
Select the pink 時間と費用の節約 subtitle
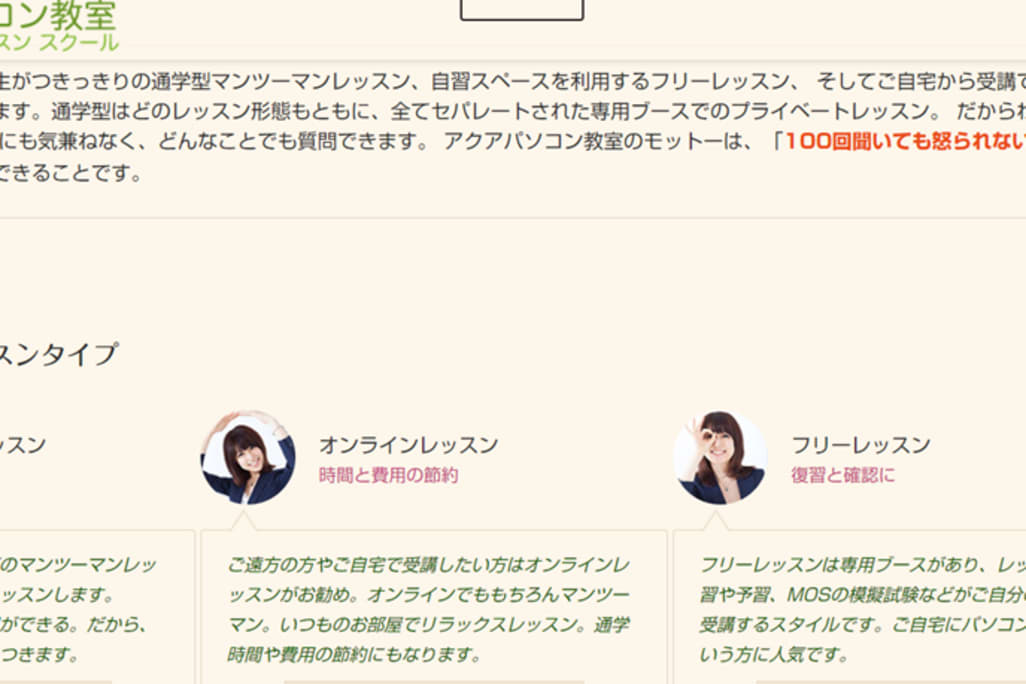click(x=388, y=475)
